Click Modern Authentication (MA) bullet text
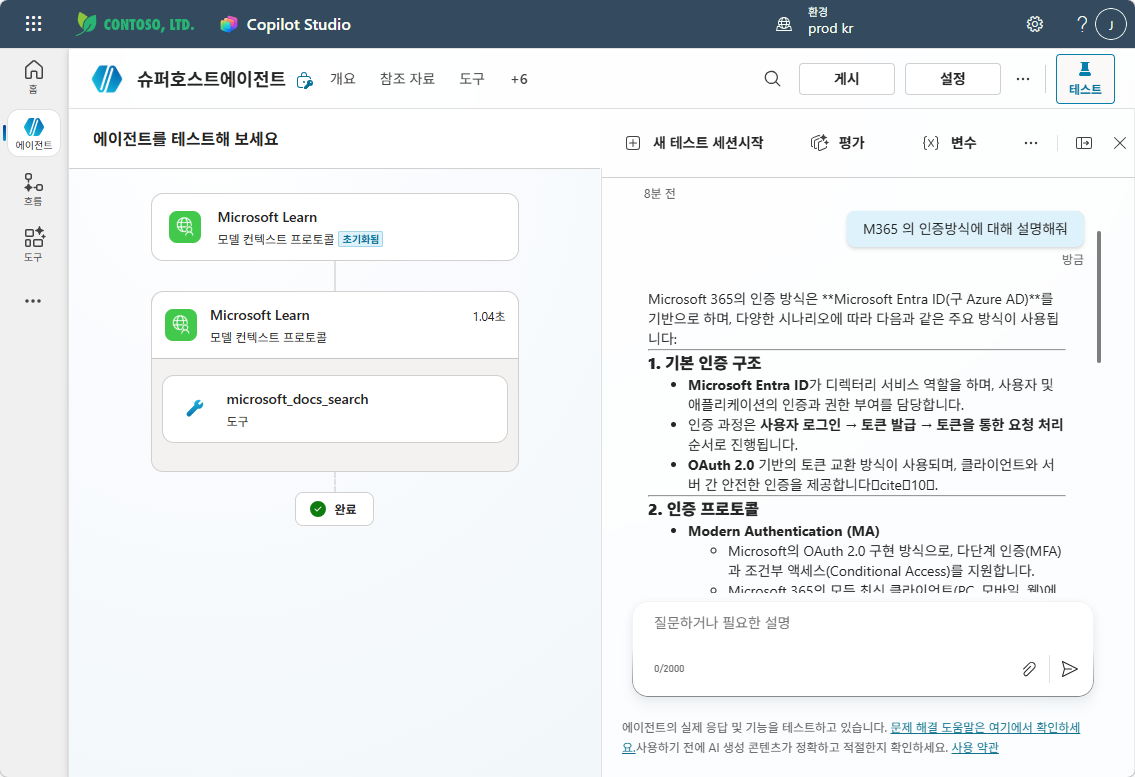Viewport: 1135px width, 777px height. click(784, 531)
